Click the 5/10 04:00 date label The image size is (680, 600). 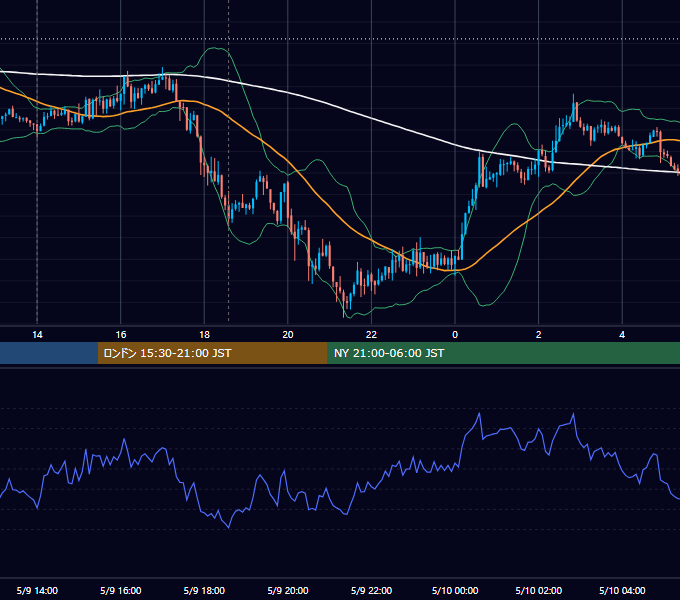pyautogui.click(x=622, y=590)
